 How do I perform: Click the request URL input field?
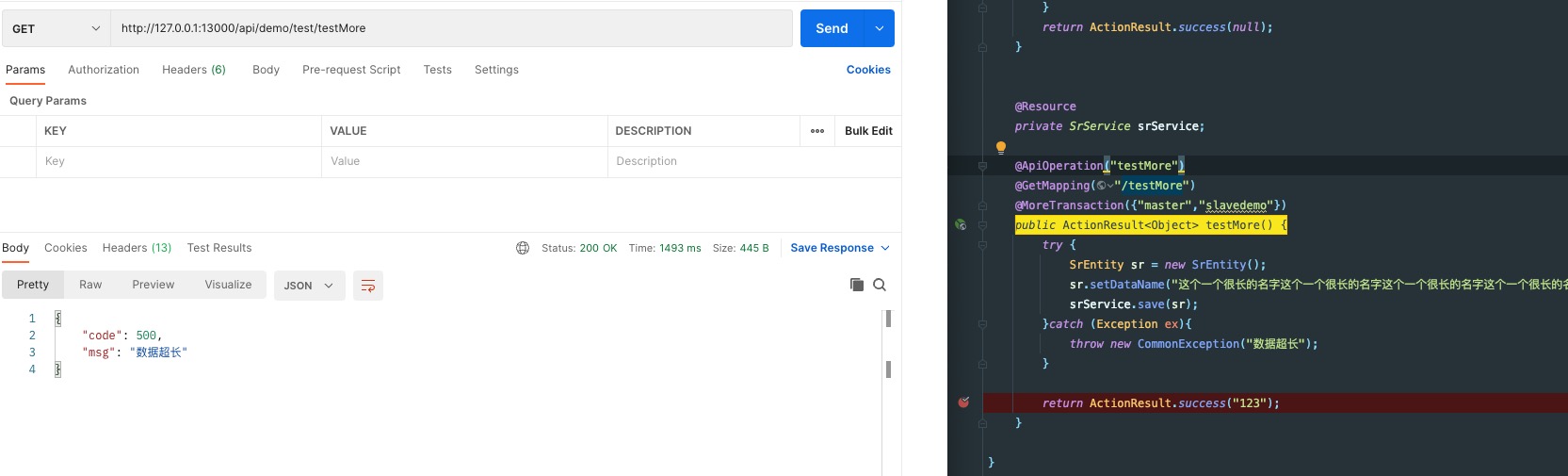[452, 28]
